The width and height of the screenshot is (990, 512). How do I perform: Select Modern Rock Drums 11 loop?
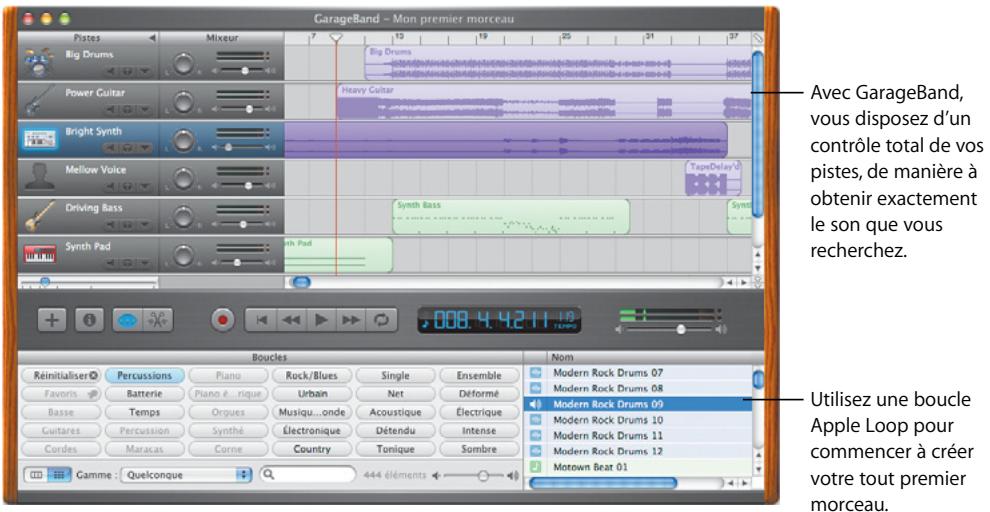click(x=638, y=436)
